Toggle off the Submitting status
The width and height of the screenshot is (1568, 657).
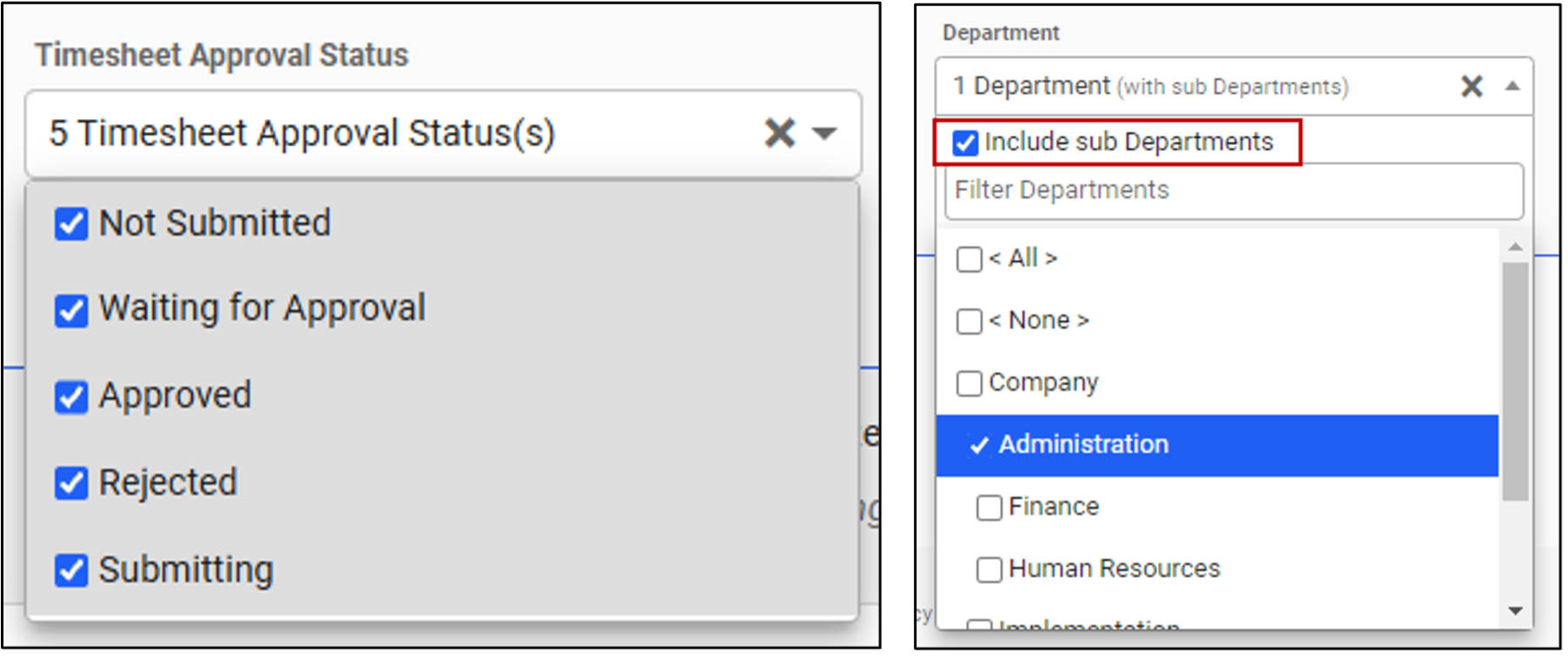(x=71, y=570)
